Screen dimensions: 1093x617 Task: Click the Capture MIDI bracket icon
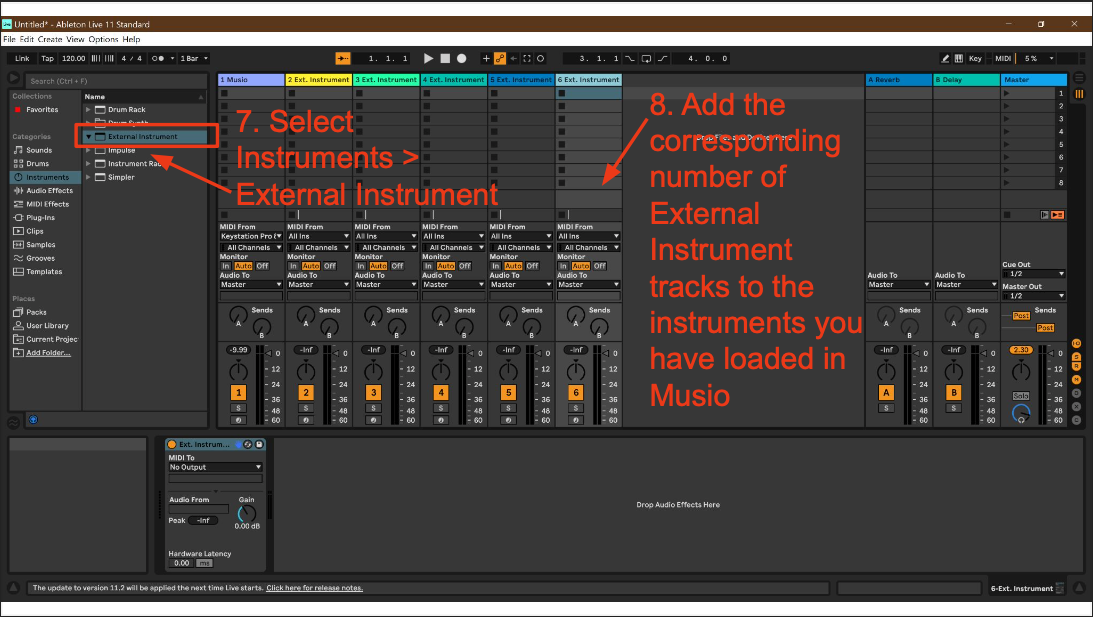coord(527,59)
